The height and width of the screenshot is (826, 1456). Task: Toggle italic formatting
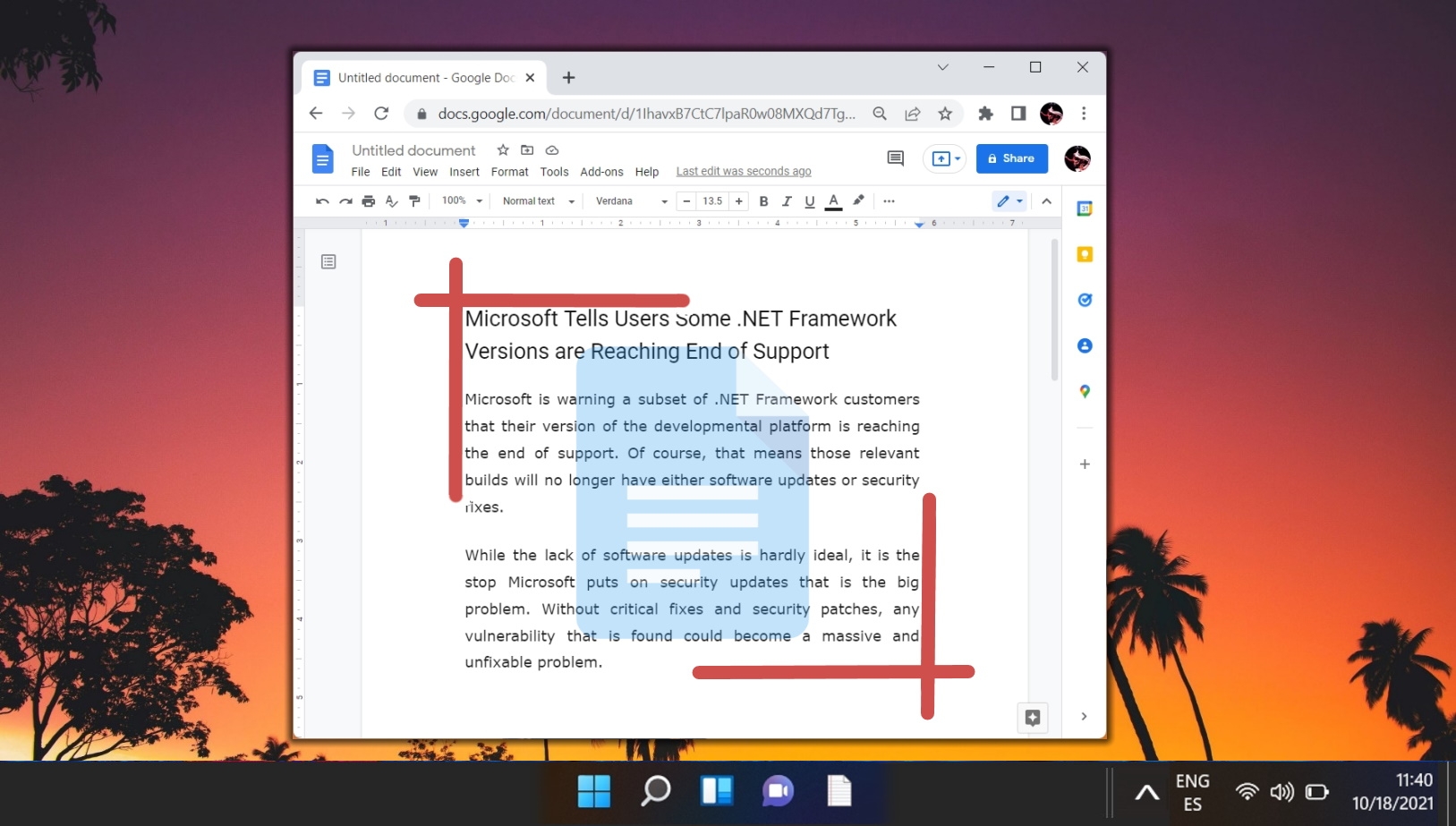pos(787,200)
